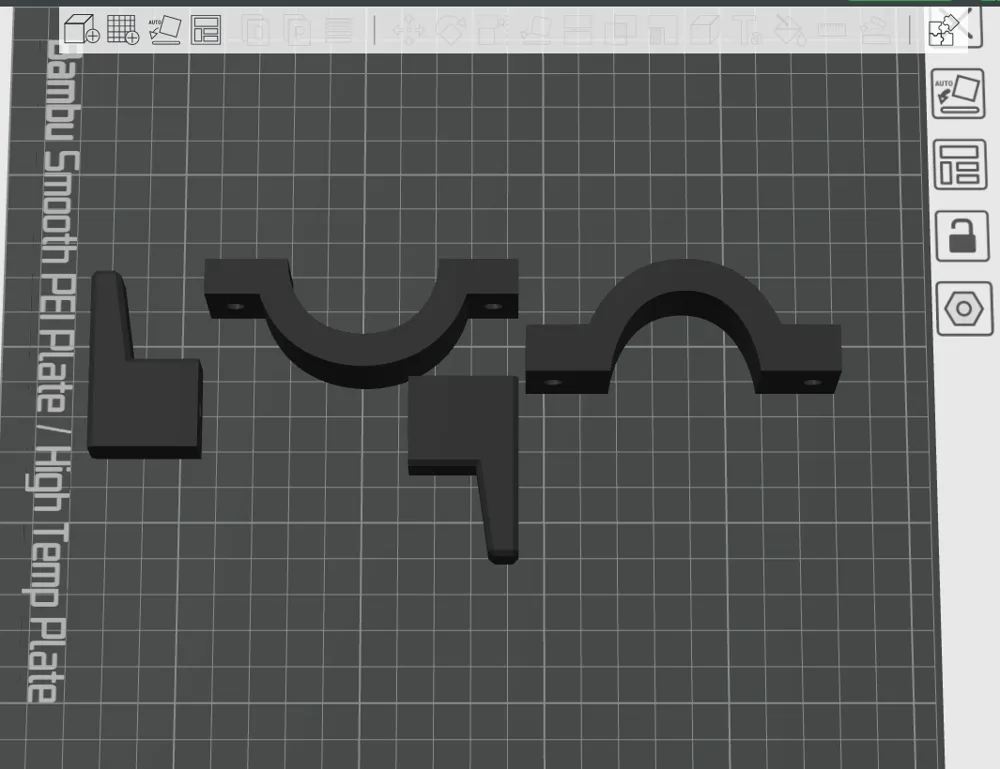1000x769 pixels.
Task: Activate the Color painting bucket tool
Action: pos(790,30)
